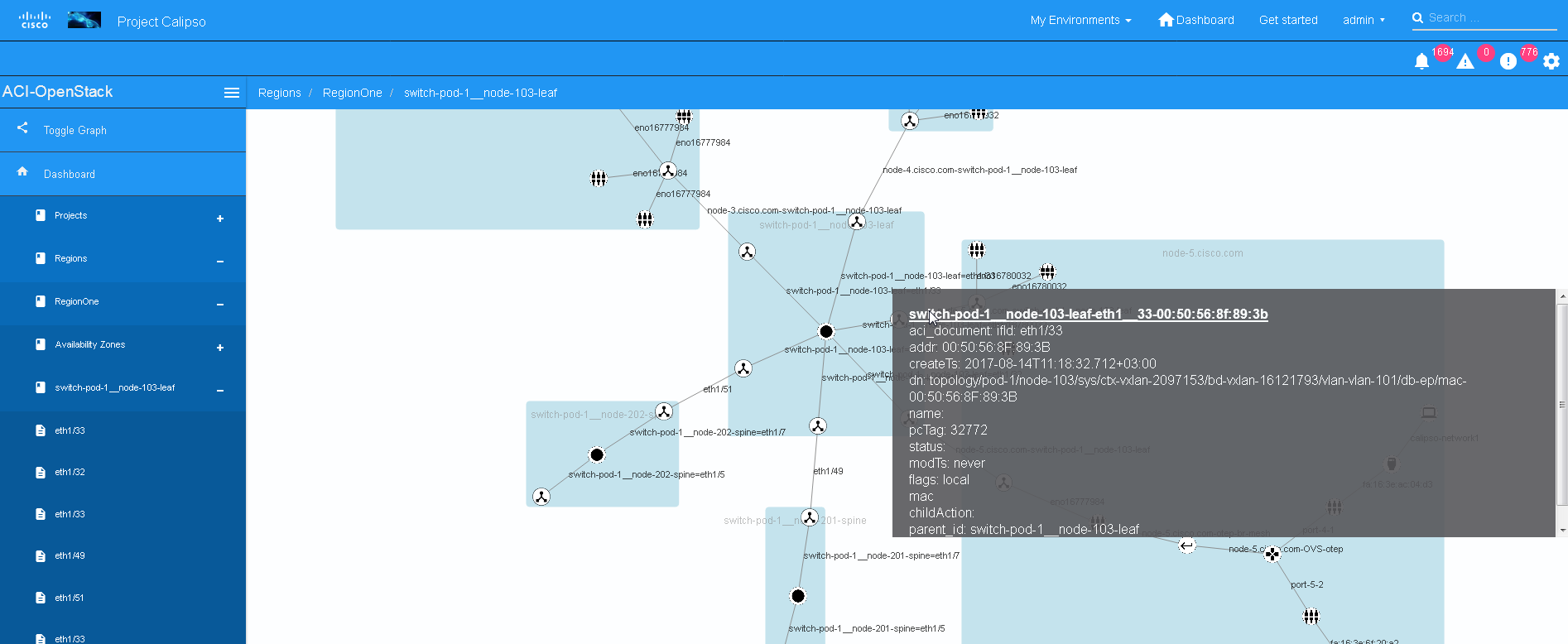Image resolution: width=1568 pixels, height=644 pixels.
Task: Open the warning triangle alerts icon
Action: coord(1465,61)
